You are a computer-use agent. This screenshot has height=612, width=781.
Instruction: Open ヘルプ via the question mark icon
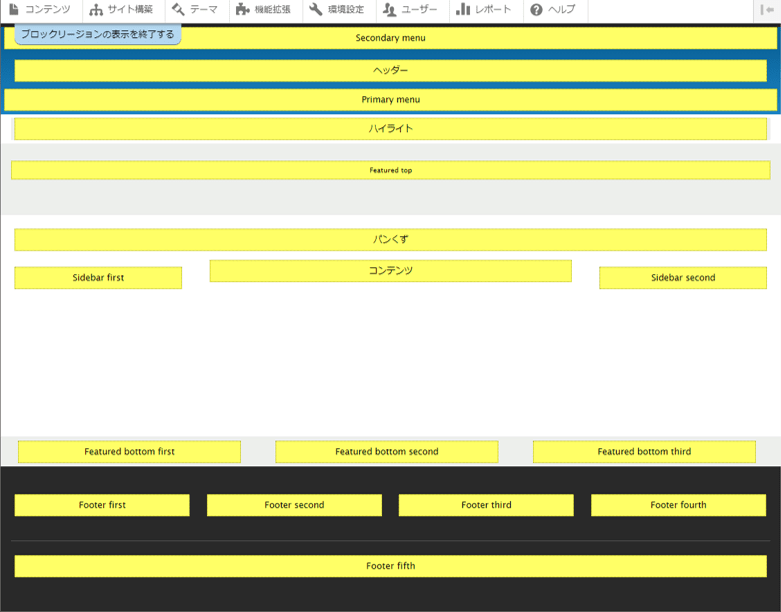[x=536, y=10]
